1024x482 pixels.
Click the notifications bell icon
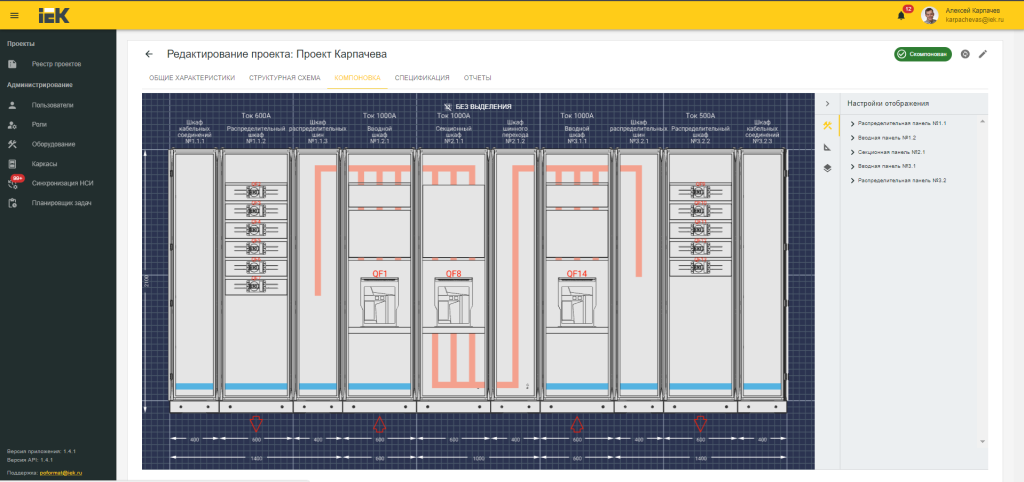tap(901, 15)
